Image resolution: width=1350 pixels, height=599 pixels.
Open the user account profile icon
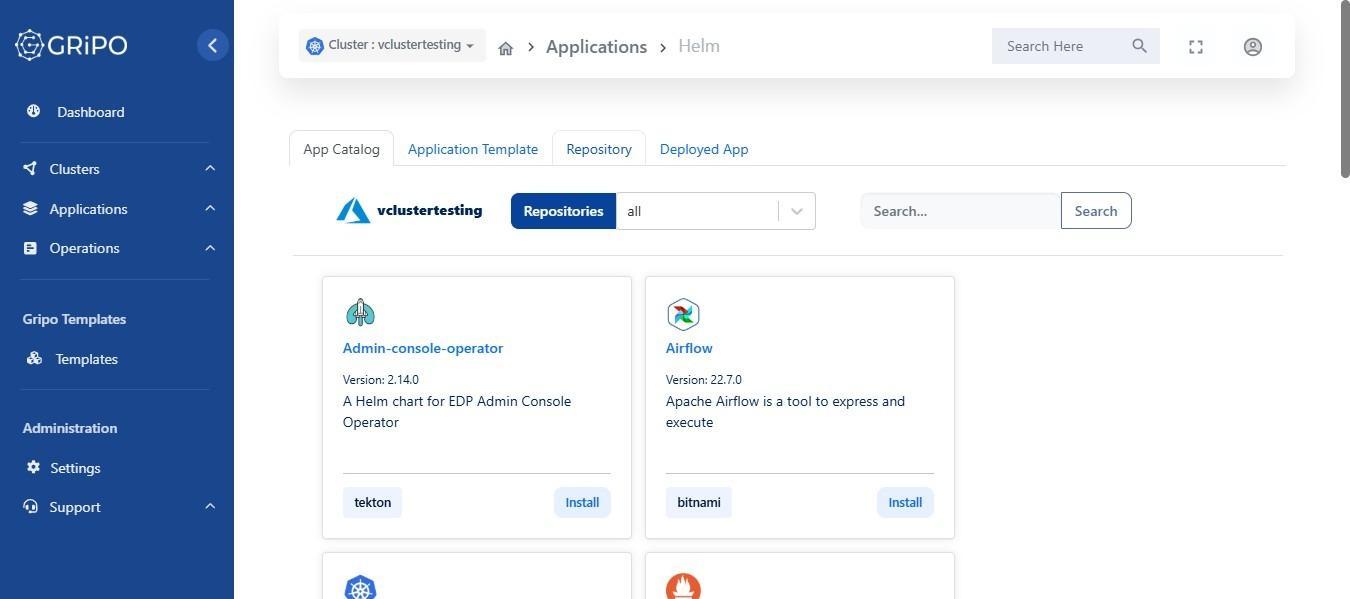[1253, 47]
